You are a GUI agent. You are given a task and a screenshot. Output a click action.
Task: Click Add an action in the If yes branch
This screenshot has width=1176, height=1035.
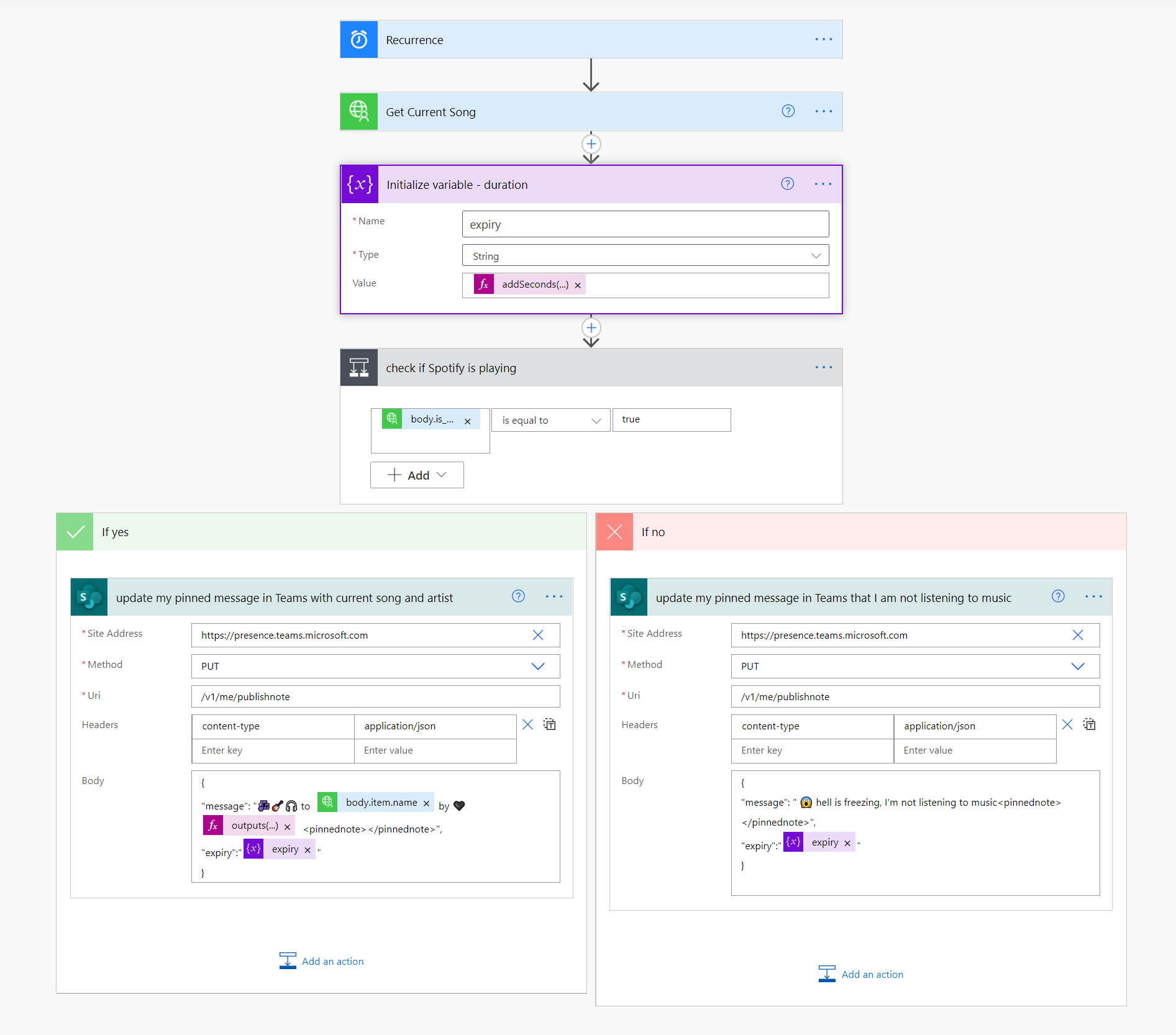click(322, 961)
